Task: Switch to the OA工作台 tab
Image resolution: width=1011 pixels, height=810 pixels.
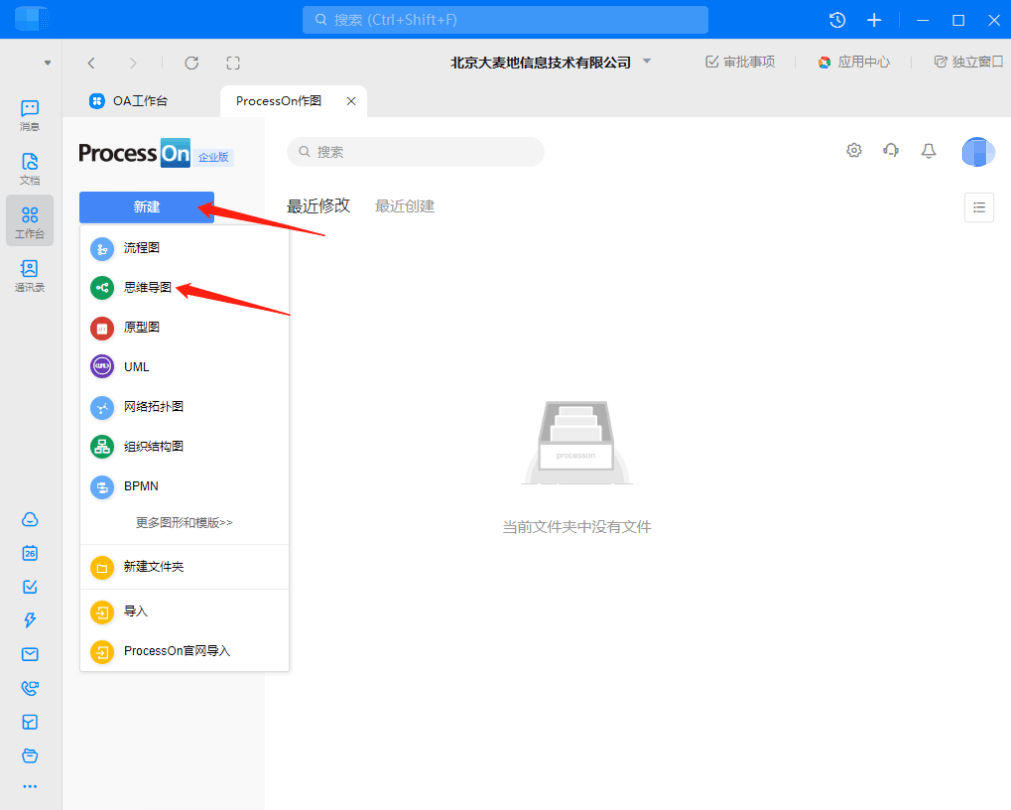Action: 129,101
